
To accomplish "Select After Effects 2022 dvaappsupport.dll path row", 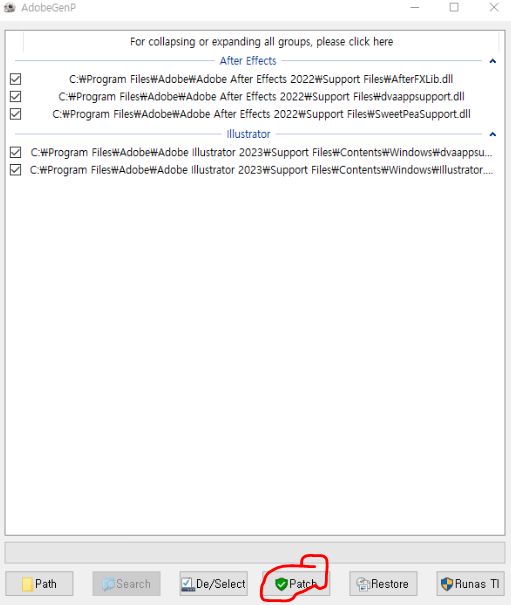I will pos(261,96).
